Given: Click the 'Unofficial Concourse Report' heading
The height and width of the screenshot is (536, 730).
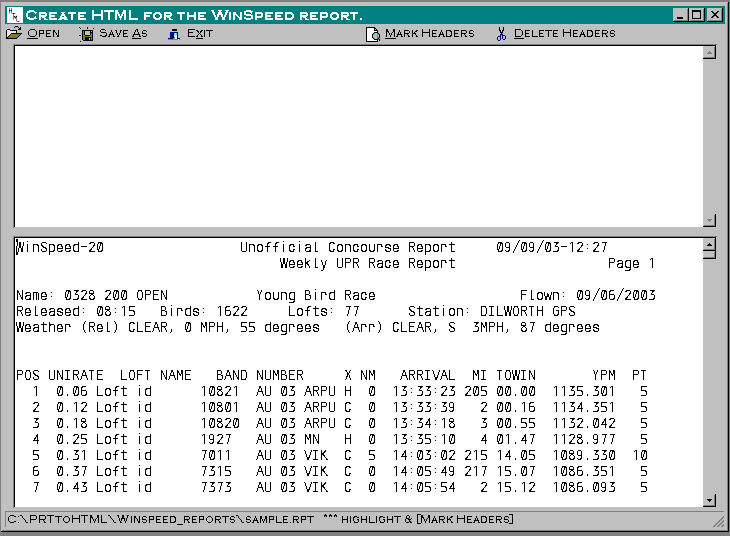Looking at the screenshot, I should (347, 247).
